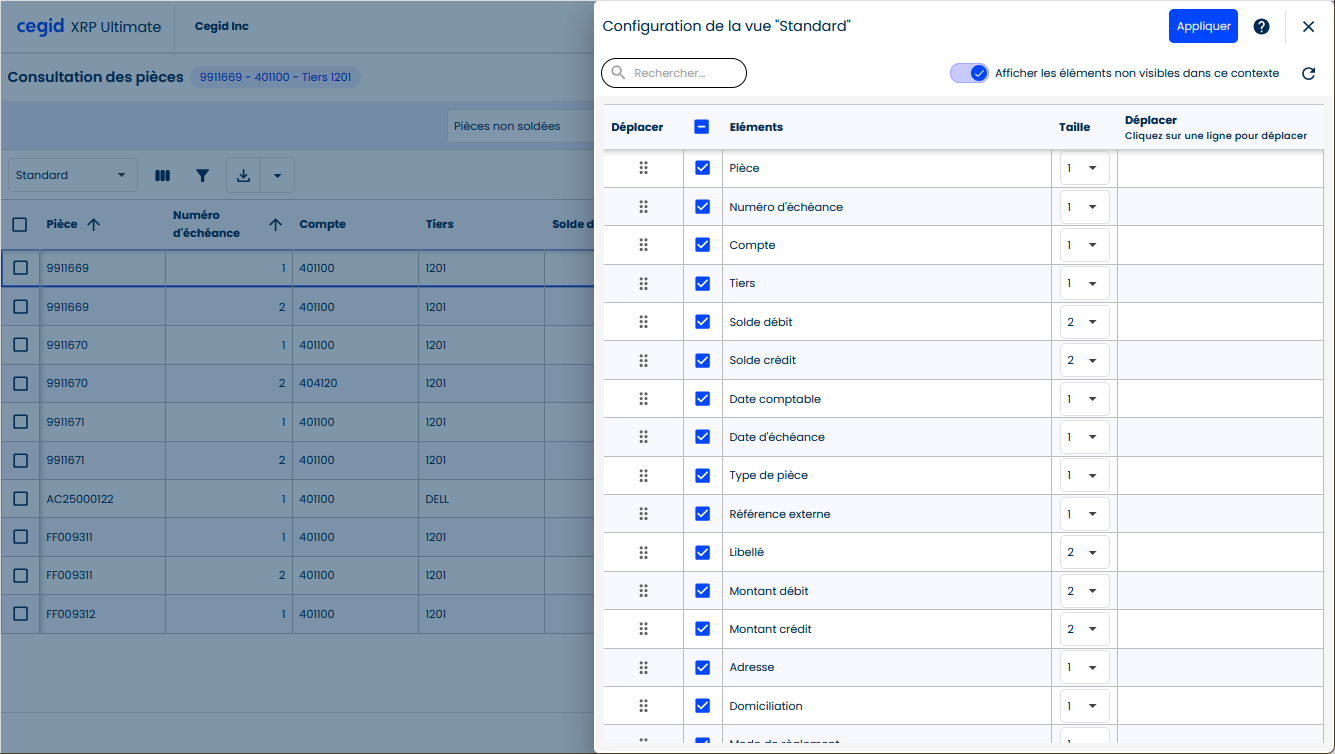Expand the export options dropdown arrow
The image size is (1335, 754).
[277, 176]
